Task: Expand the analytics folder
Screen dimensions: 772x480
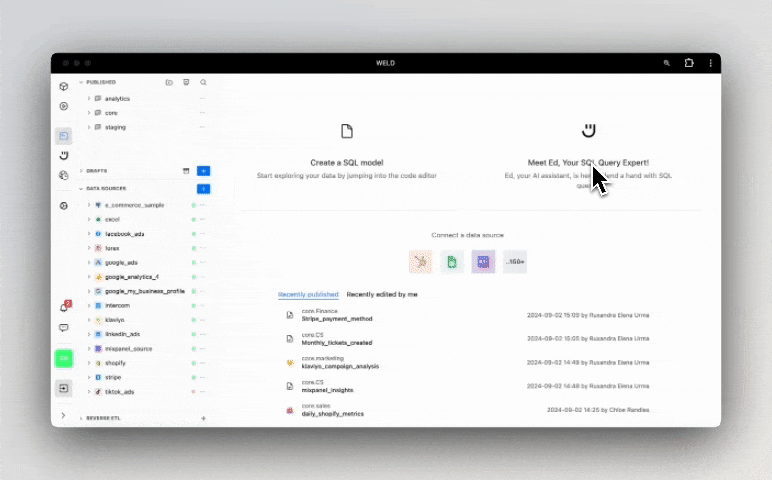Action: click(89, 99)
